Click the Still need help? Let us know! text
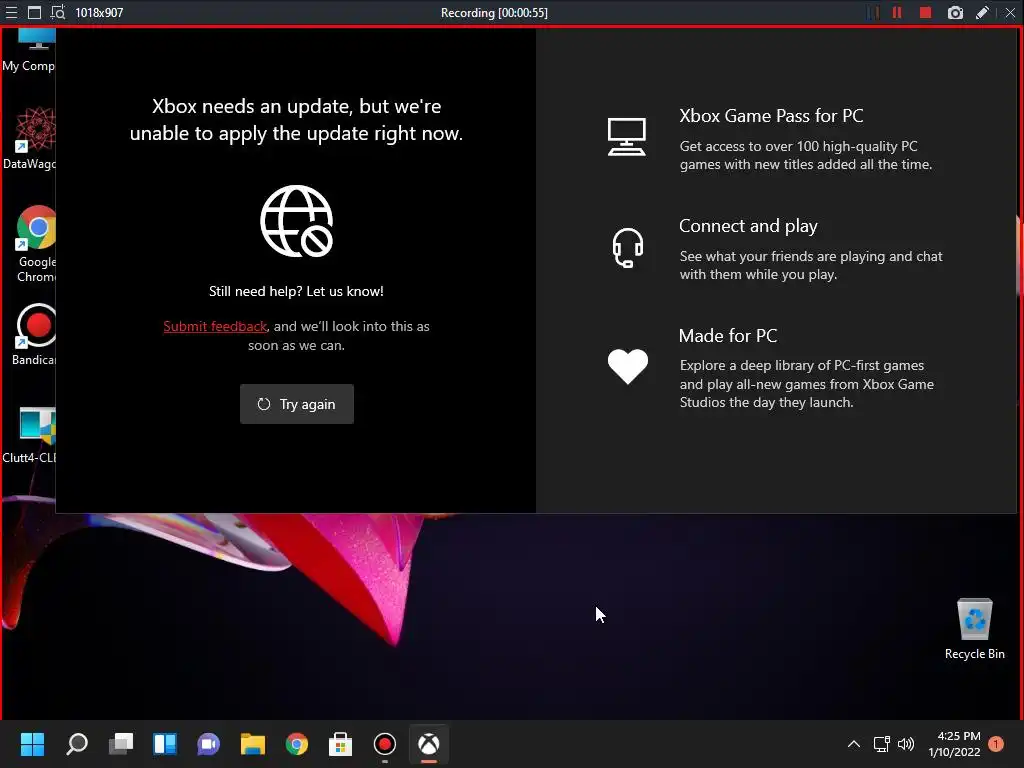The width and height of the screenshot is (1024, 768). (296, 291)
